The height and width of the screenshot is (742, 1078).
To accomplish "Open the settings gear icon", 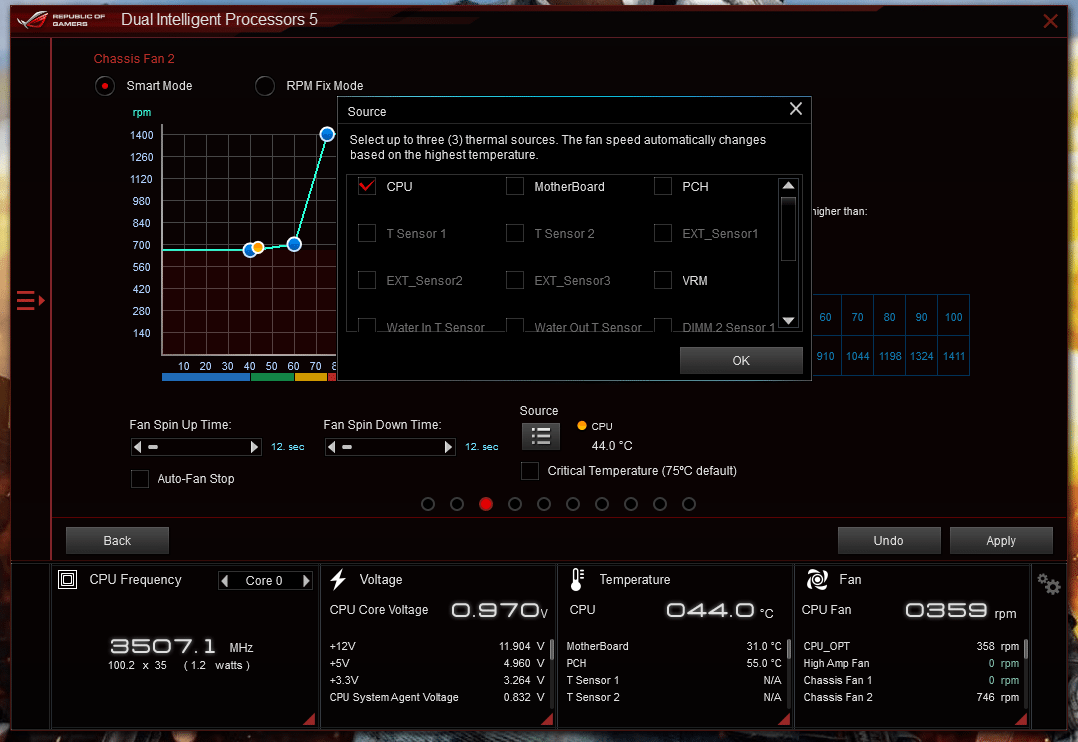I will pos(1048,584).
